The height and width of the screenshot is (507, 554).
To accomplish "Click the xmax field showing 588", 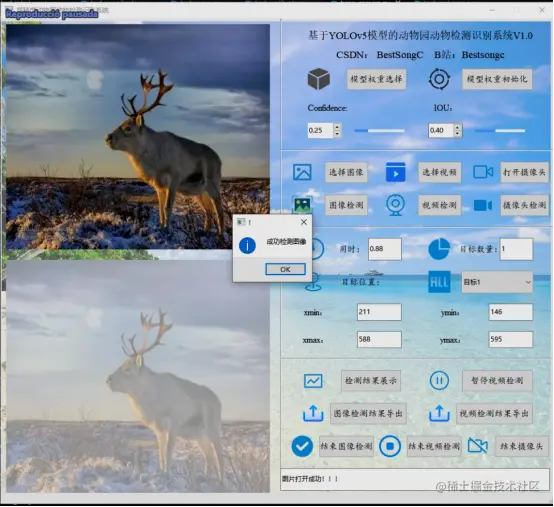I will [x=379, y=340].
